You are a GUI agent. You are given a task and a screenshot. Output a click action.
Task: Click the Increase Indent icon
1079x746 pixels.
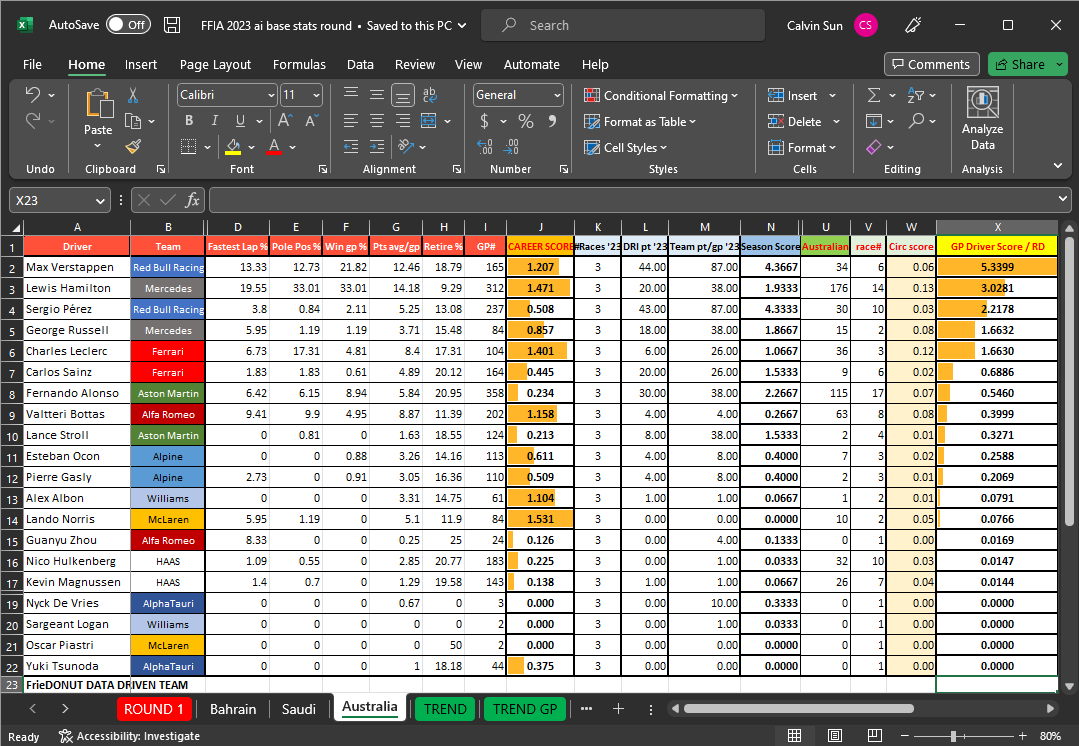coord(376,147)
